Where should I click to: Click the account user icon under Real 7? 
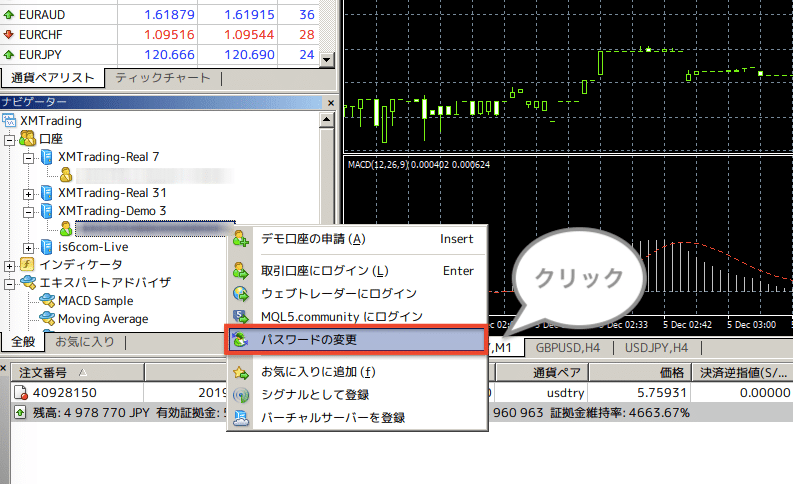66,175
